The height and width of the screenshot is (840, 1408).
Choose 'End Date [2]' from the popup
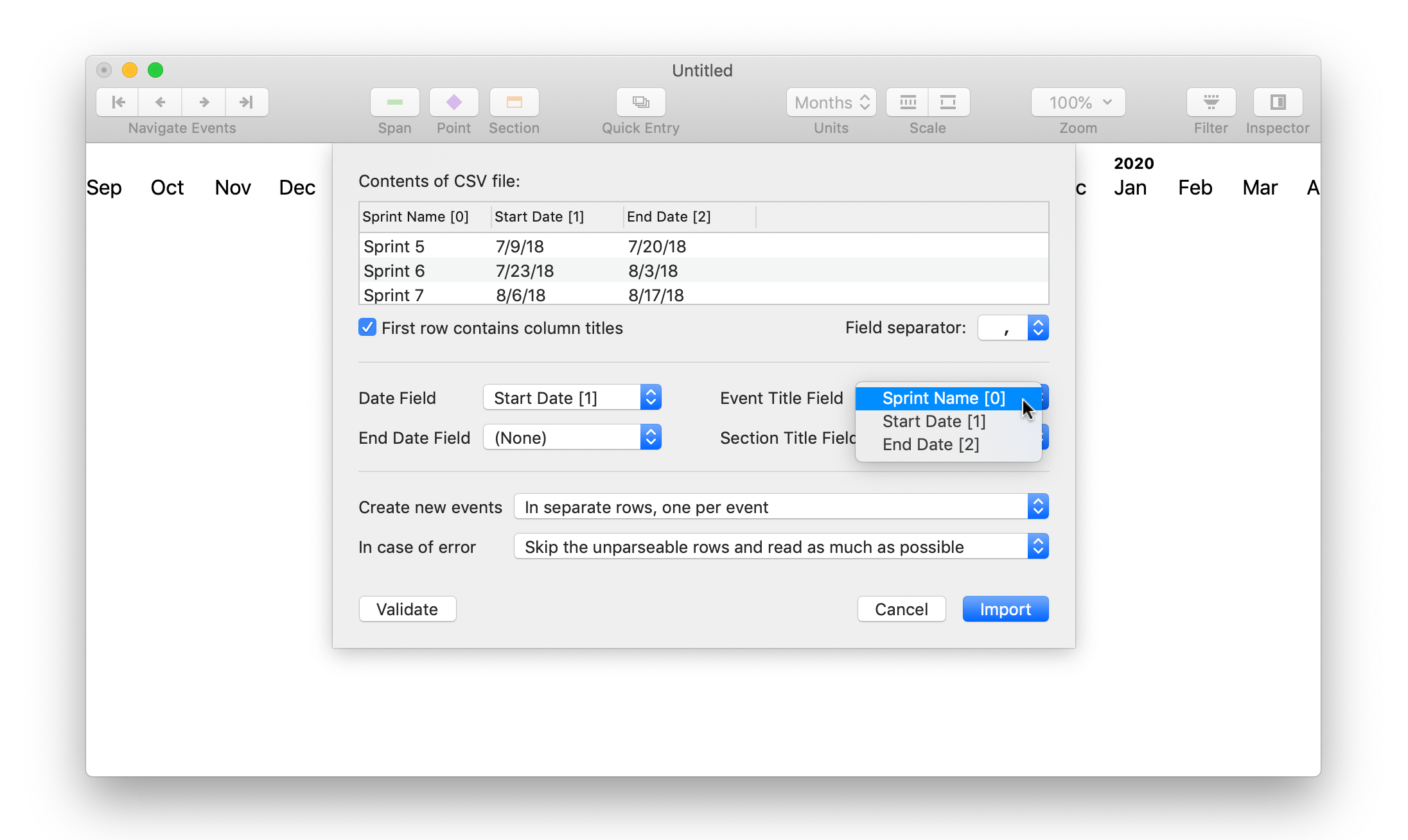(x=931, y=444)
